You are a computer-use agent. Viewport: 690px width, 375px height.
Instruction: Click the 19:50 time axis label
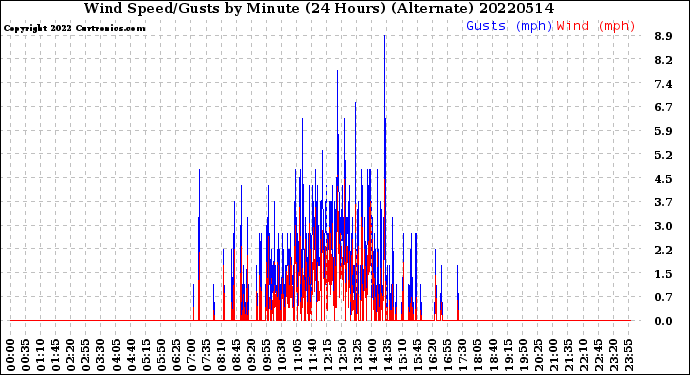[522, 355]
